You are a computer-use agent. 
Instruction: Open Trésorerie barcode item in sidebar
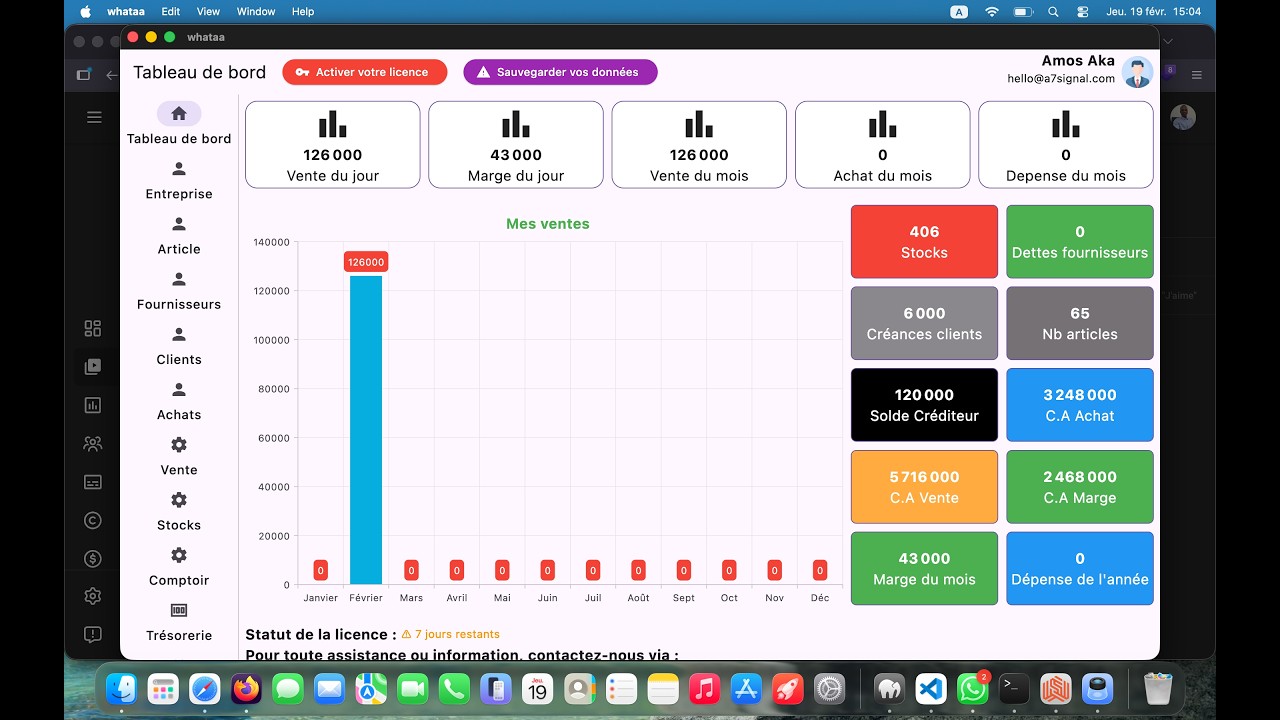[x=179, y=621]
